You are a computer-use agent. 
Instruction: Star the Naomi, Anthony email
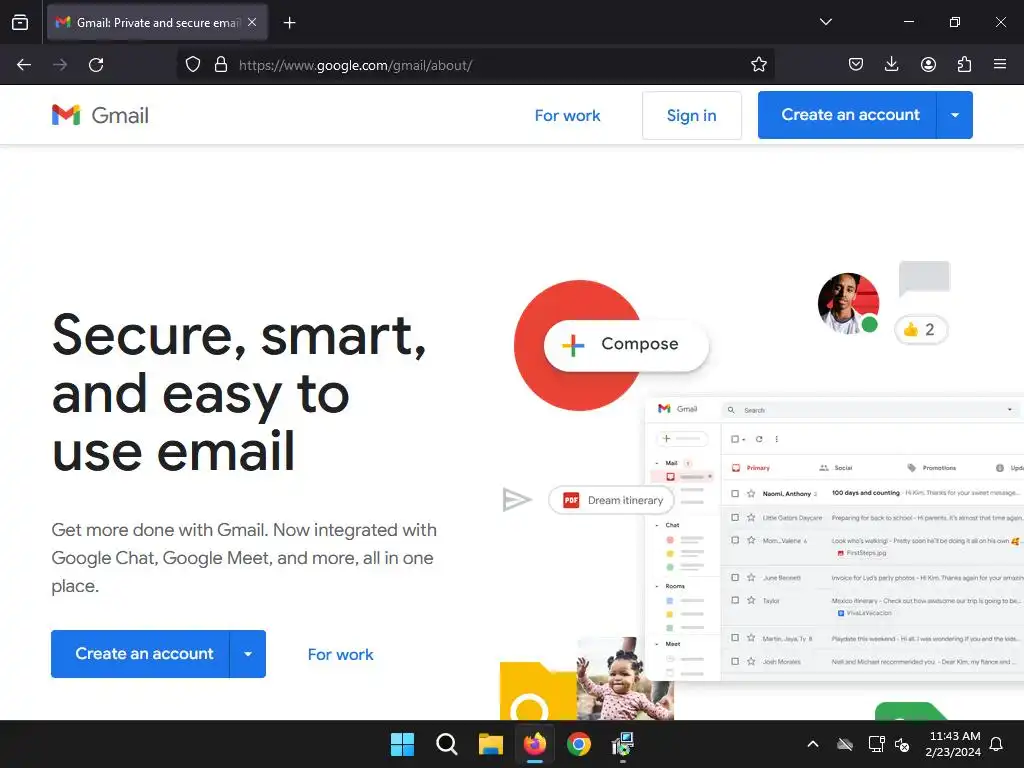[751, 494]
